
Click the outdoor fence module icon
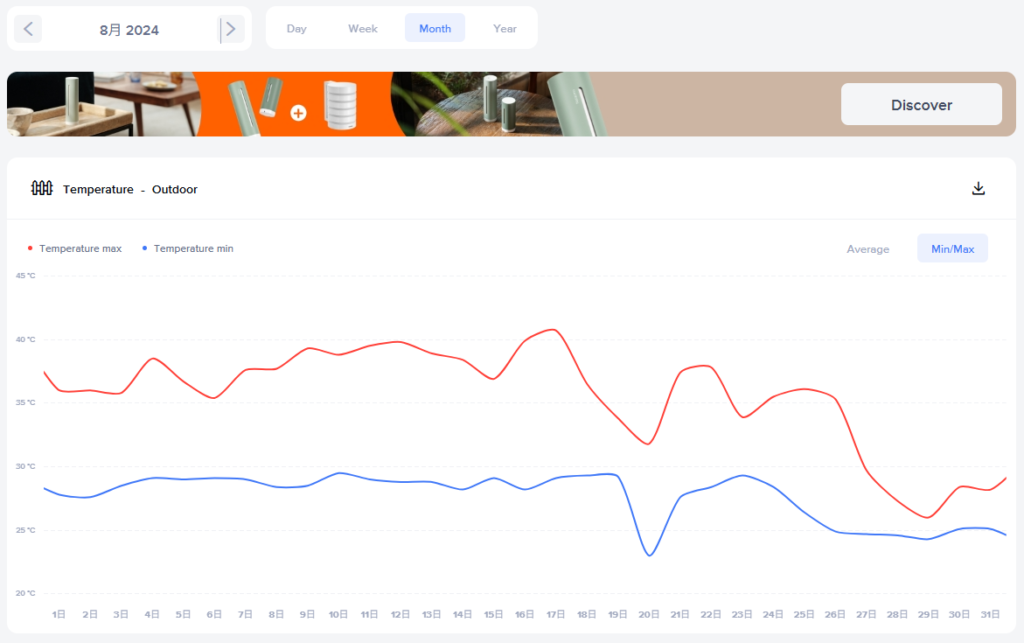click(x=41, y=188)
